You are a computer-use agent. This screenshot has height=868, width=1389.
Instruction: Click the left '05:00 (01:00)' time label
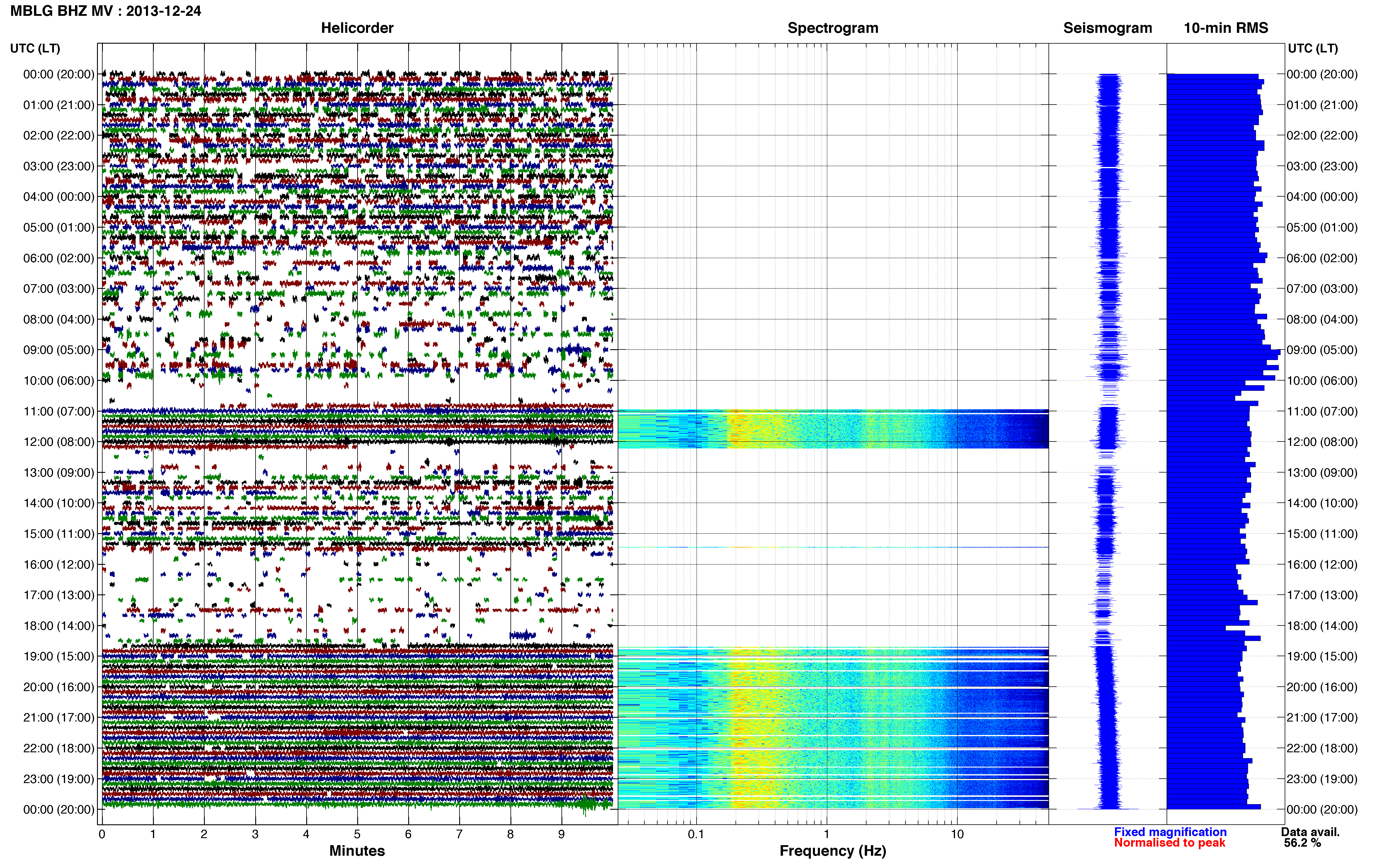click(x=59, y=227)
